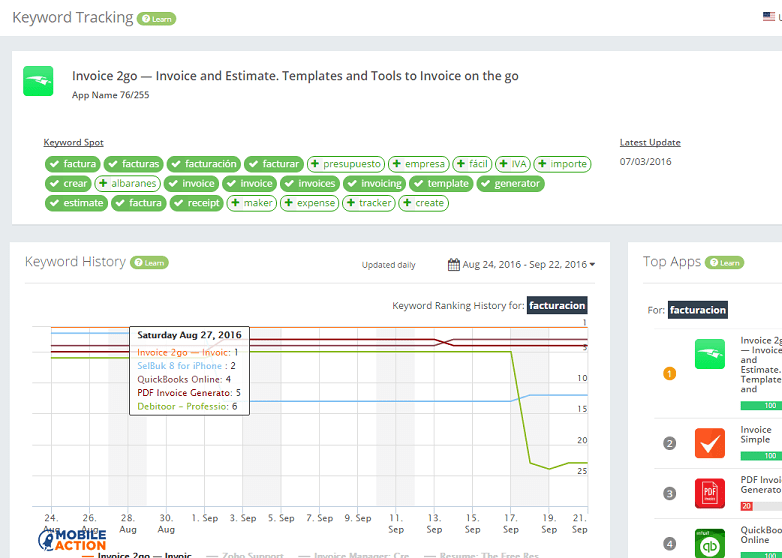This screenshot has width=782, height=558.
Task: Click the Invoice 2go green app icon in header
Action: pyautogui.click(x=38, y=81)
